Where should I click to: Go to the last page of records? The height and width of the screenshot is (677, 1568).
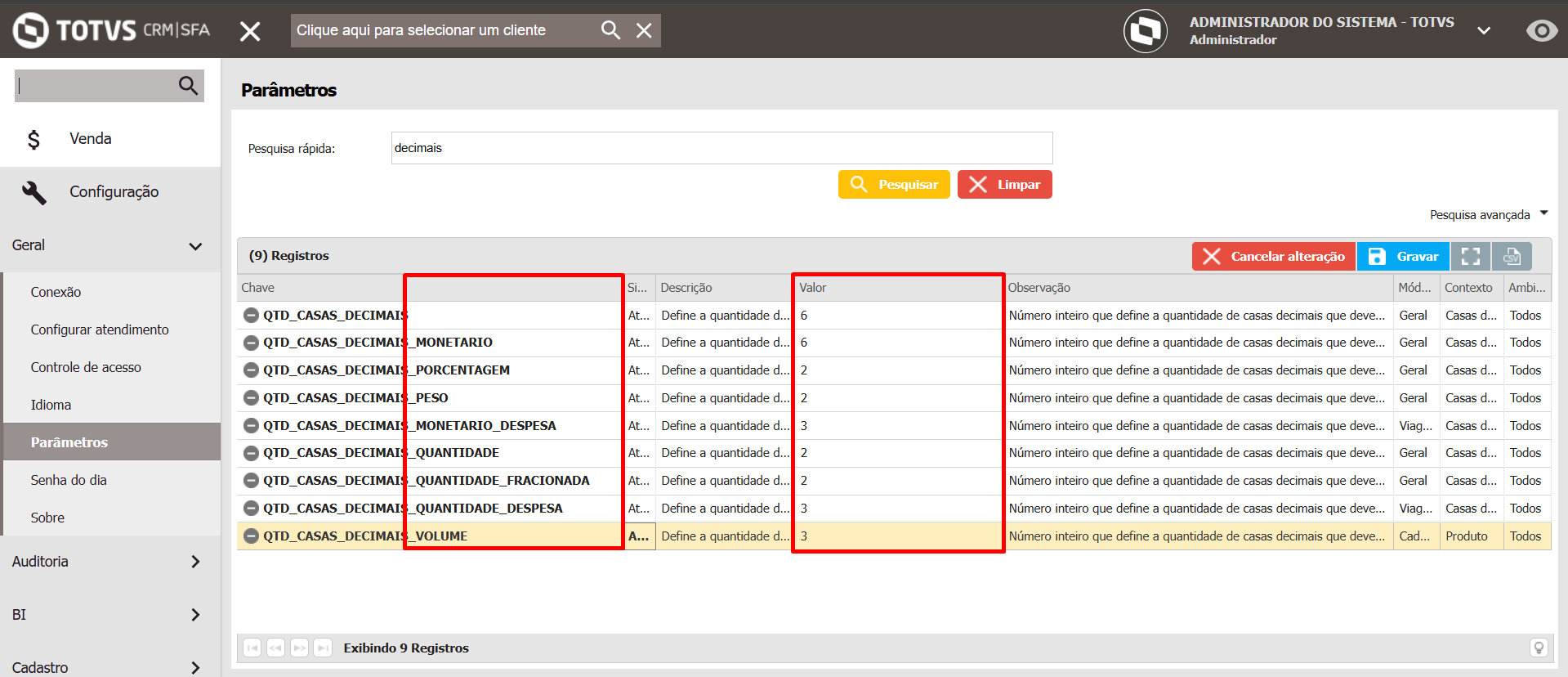pos(324,648)
